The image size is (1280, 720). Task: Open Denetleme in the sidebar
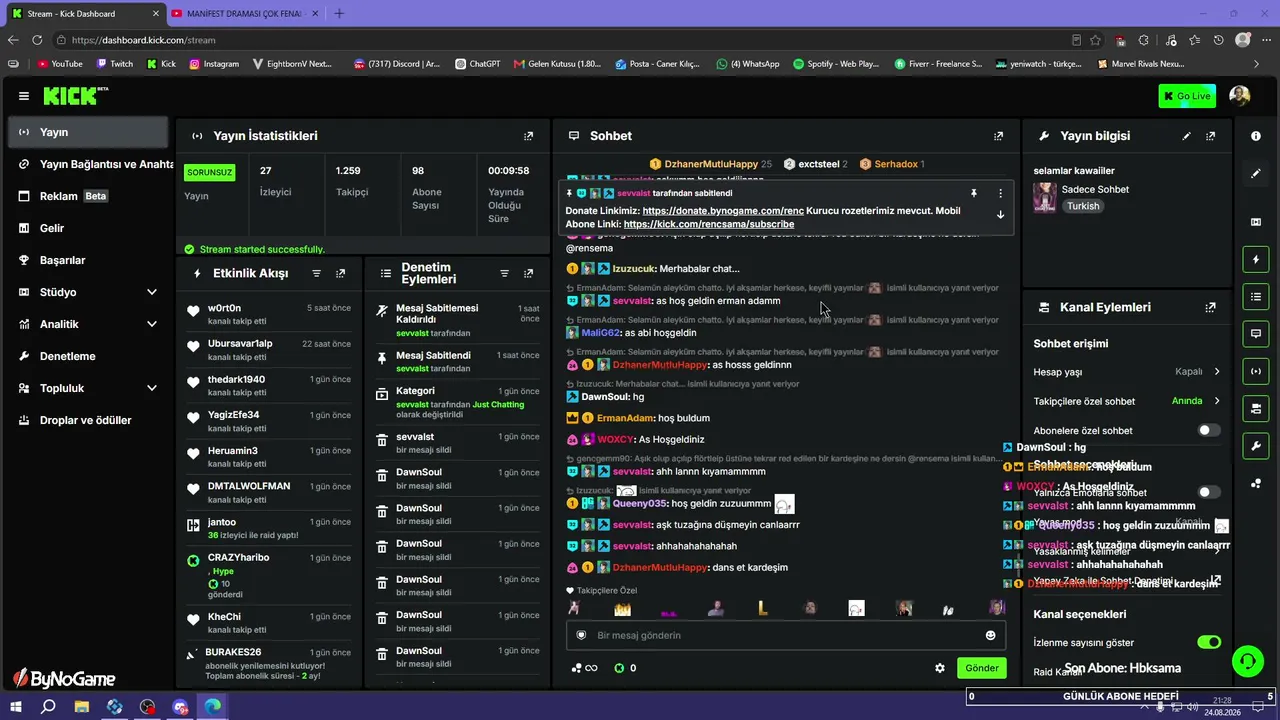point(88,356)
